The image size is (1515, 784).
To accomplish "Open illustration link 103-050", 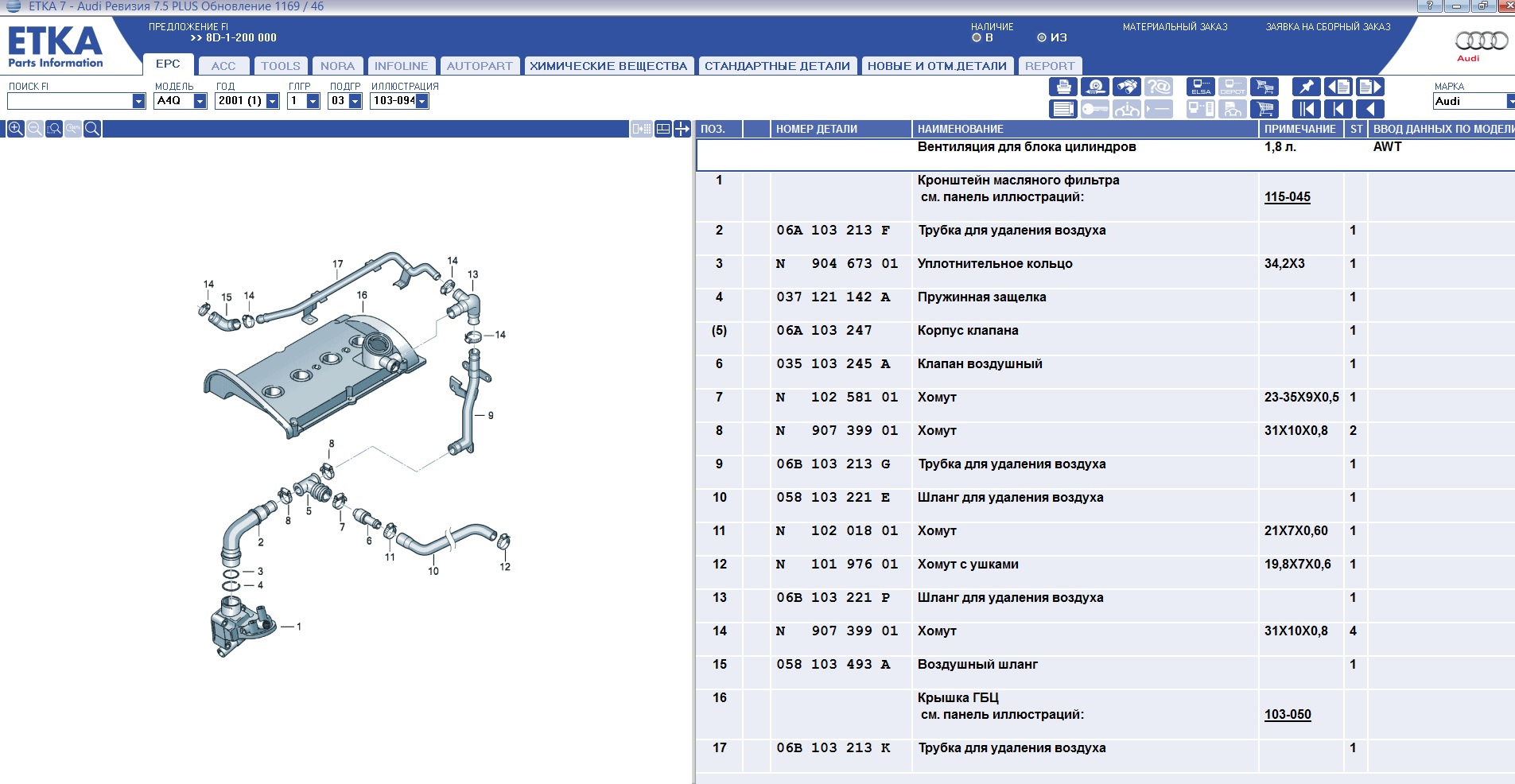I will tap(1288, 715).
